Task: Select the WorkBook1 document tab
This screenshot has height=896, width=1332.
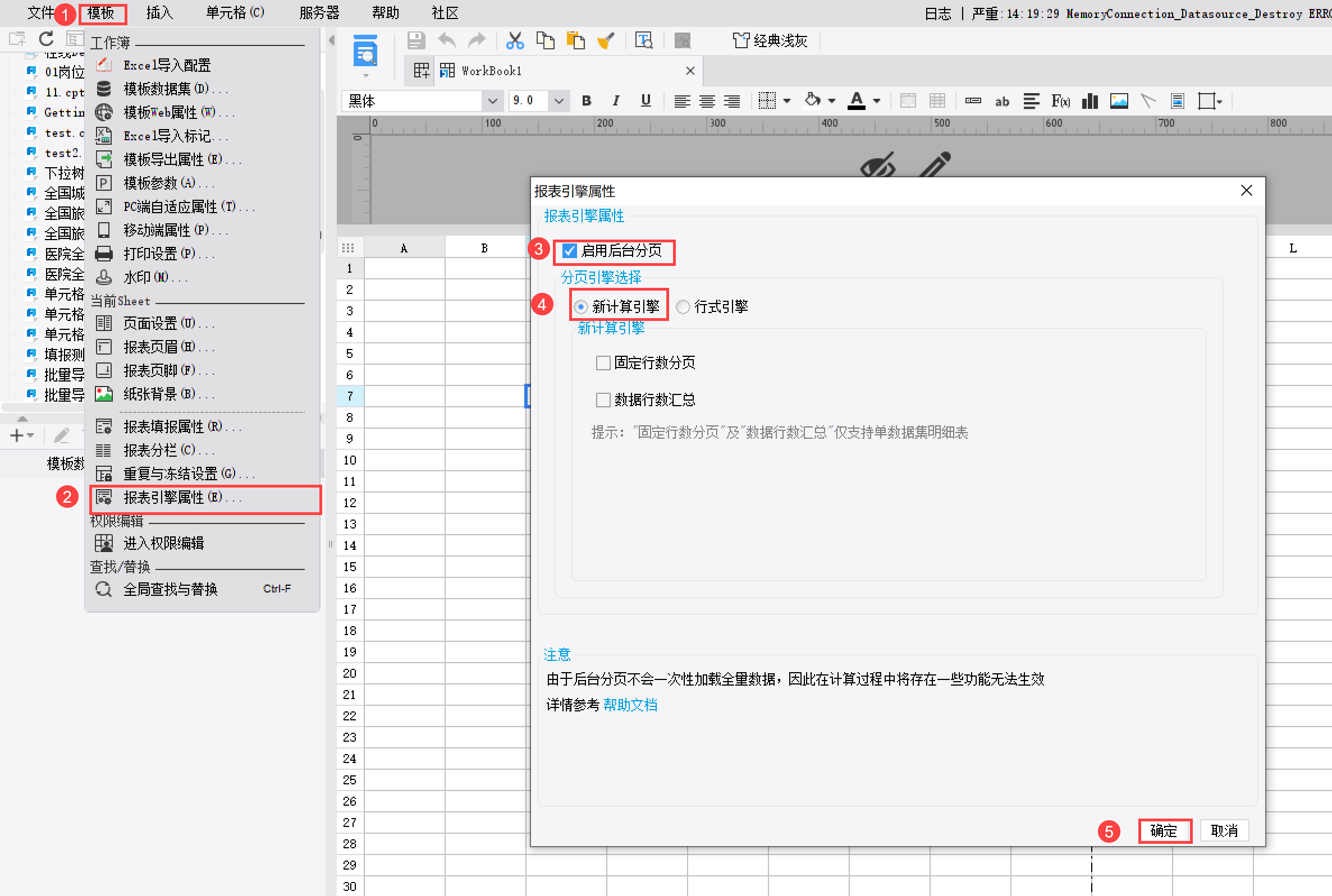Action: pyautogui.click(x=491, y=71)
